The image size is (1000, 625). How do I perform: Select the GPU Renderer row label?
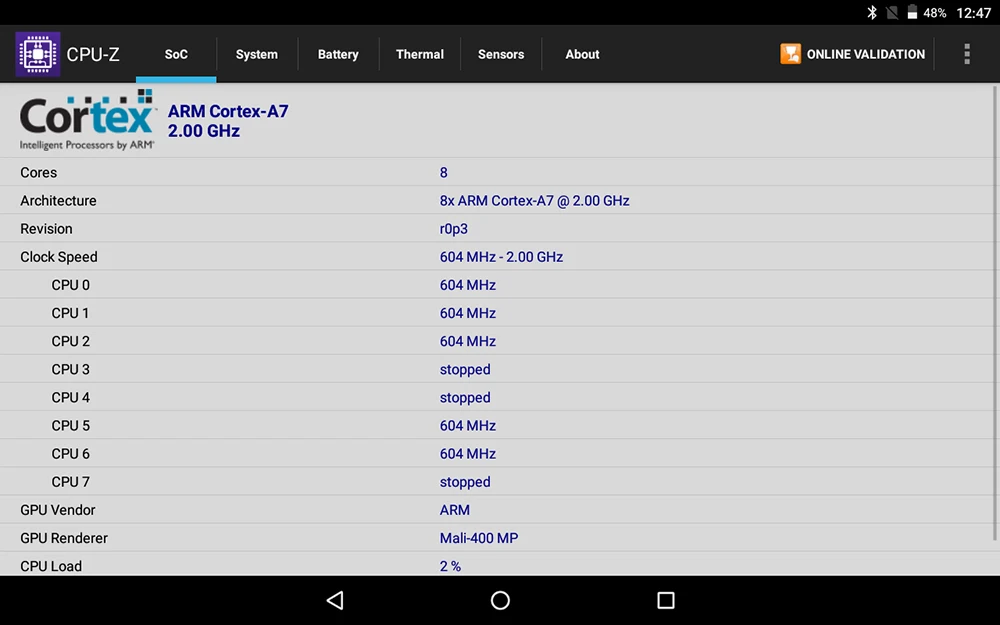[64, 538]
